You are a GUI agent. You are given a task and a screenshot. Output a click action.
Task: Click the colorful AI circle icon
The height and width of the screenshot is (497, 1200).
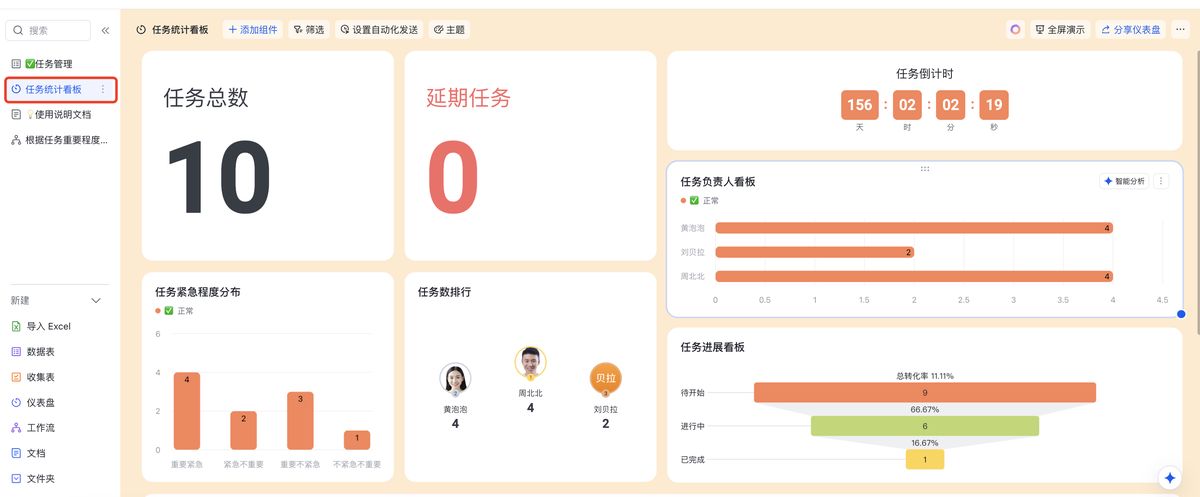(x=1015, y=30)
